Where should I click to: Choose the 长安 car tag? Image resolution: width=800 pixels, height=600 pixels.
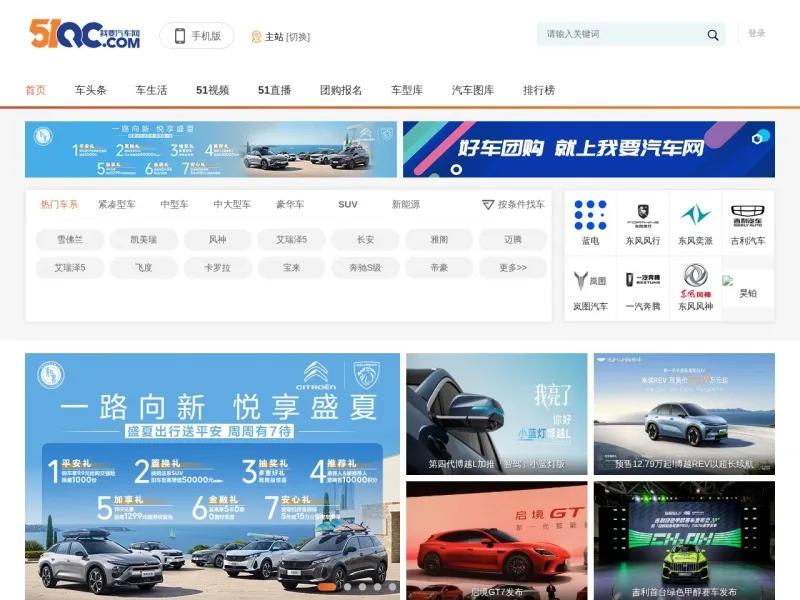click(365, 239)
